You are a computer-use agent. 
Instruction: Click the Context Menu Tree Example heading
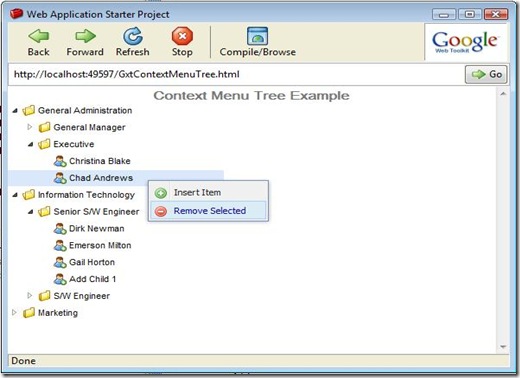(252, 96)
